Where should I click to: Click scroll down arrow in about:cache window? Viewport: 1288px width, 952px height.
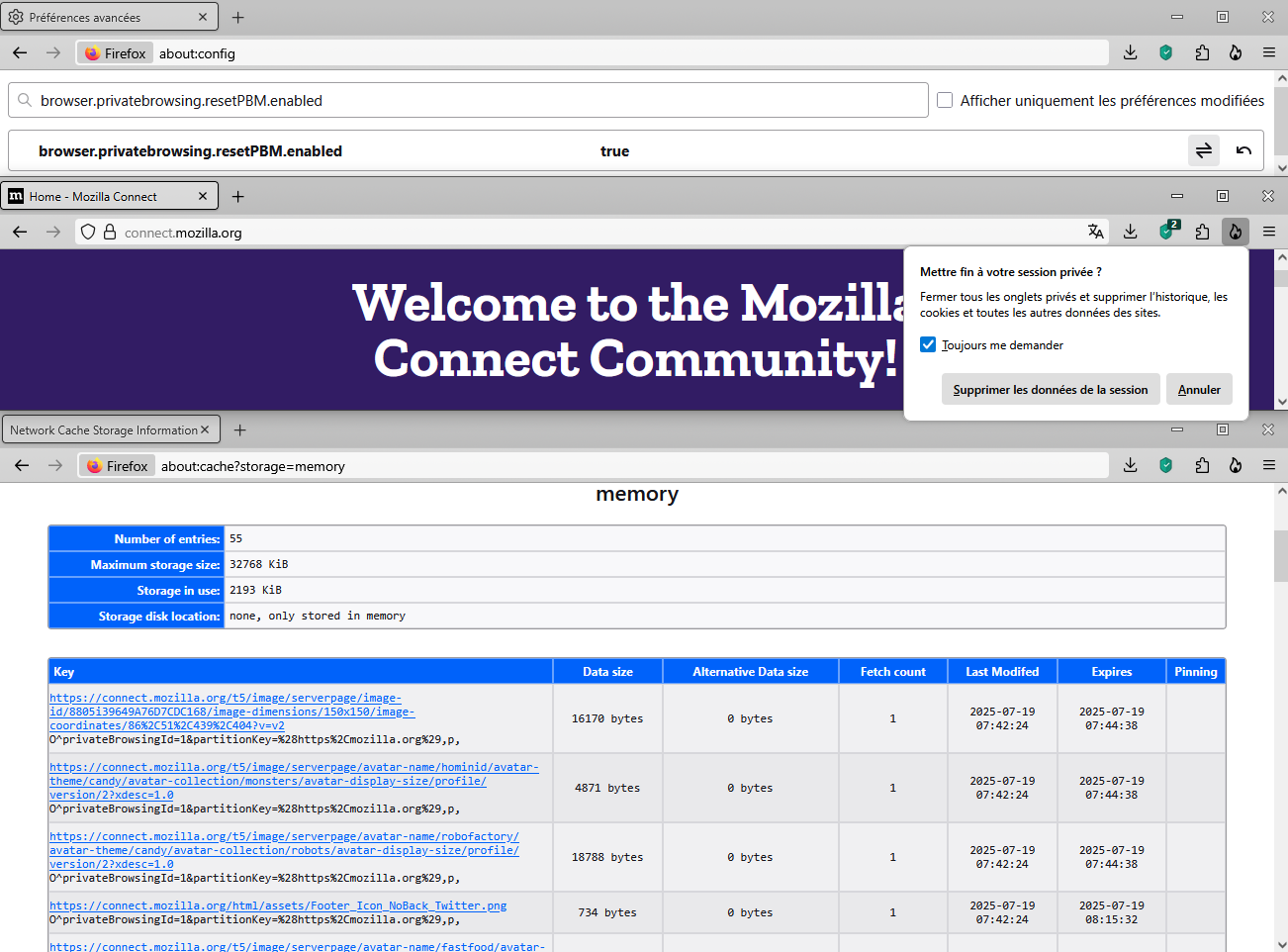pos(1281,944)
